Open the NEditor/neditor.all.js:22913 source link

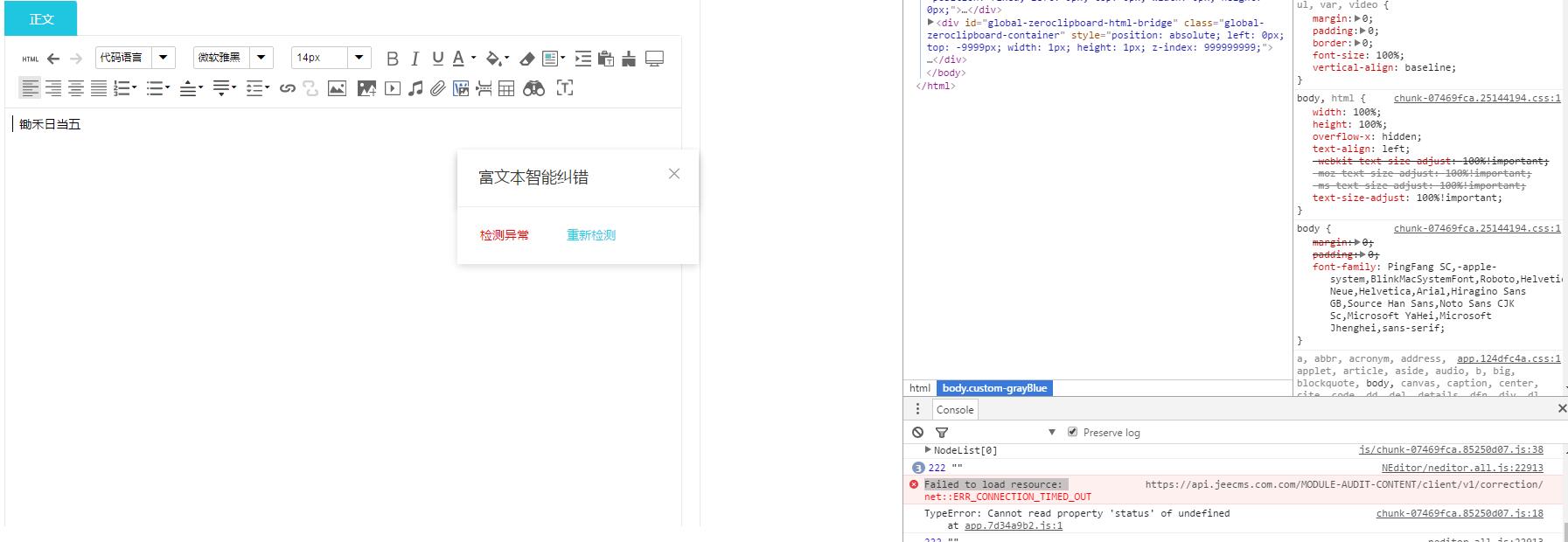(1462, 468)
